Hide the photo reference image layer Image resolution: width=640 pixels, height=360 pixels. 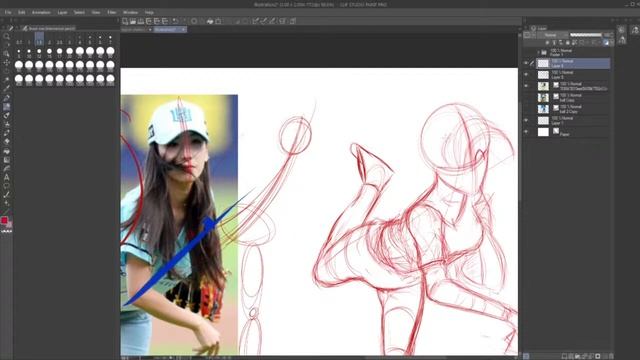point(526,86)
